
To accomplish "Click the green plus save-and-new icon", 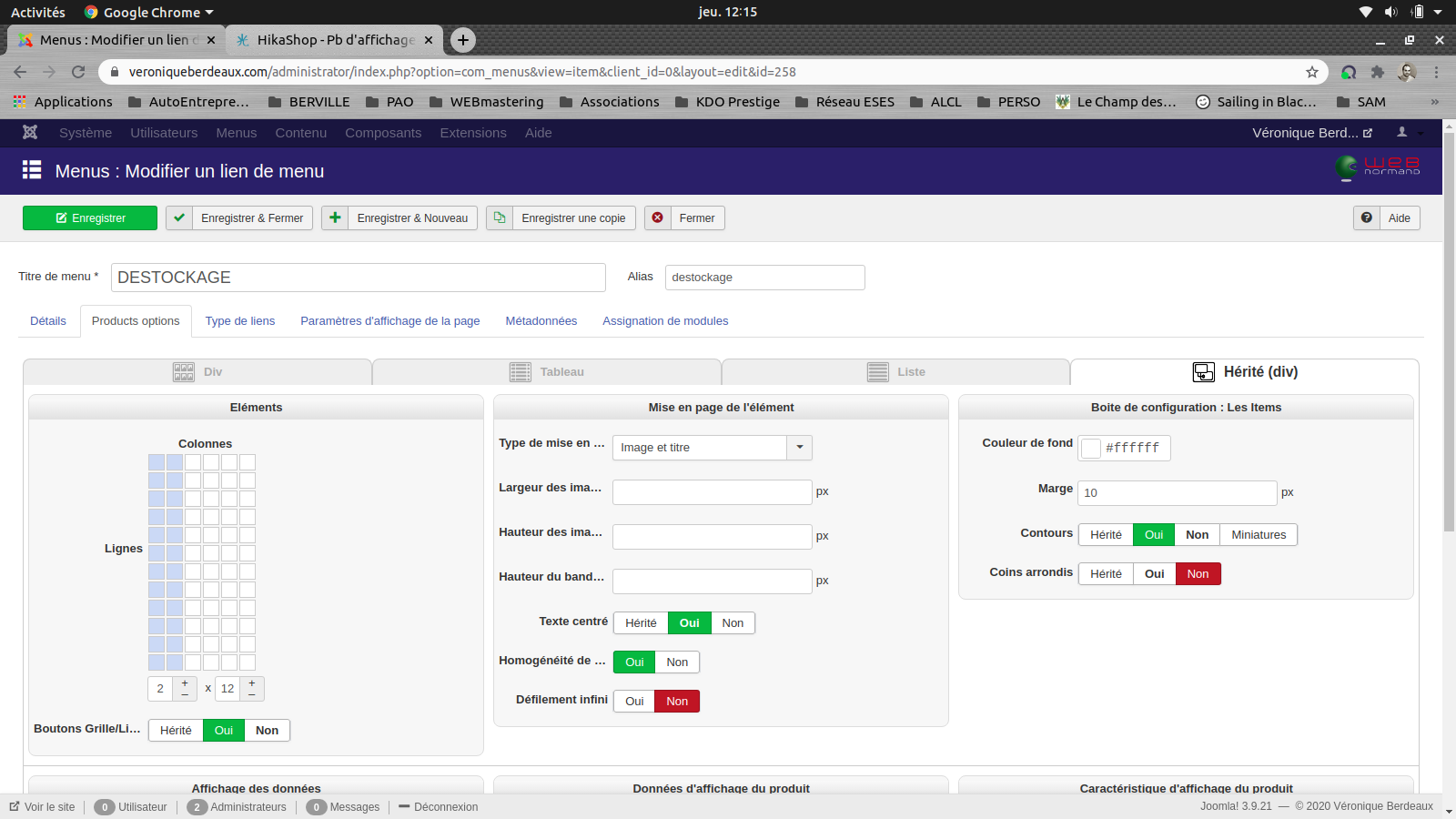I will click(x=335, y=218).
